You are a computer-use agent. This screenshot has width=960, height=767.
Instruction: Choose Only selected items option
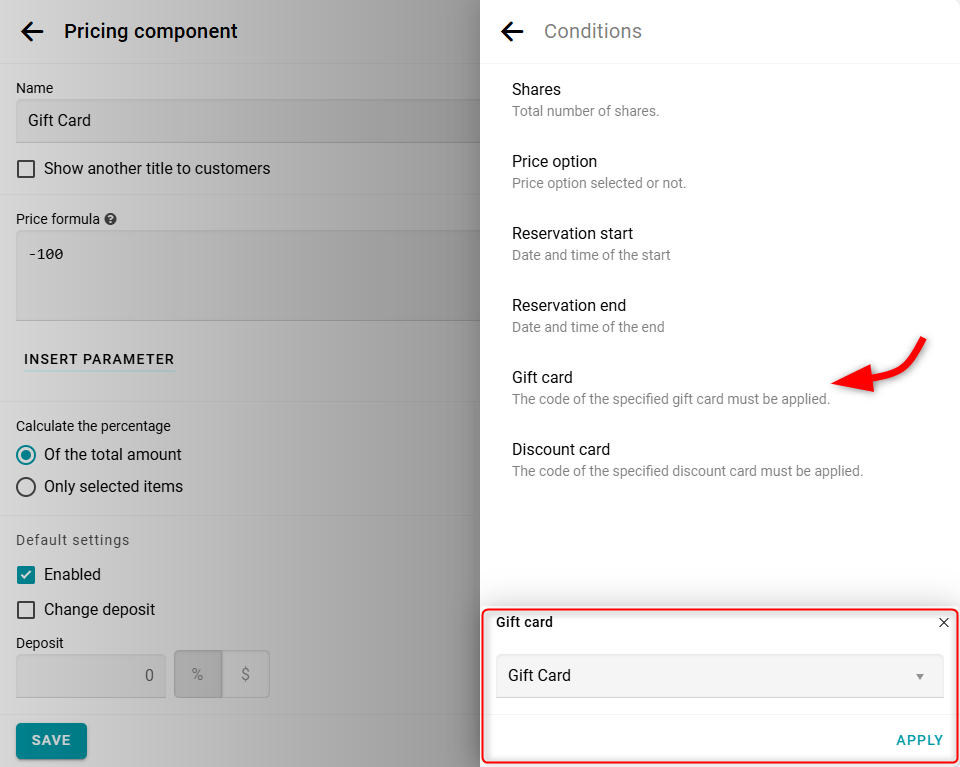click(26, 487)
